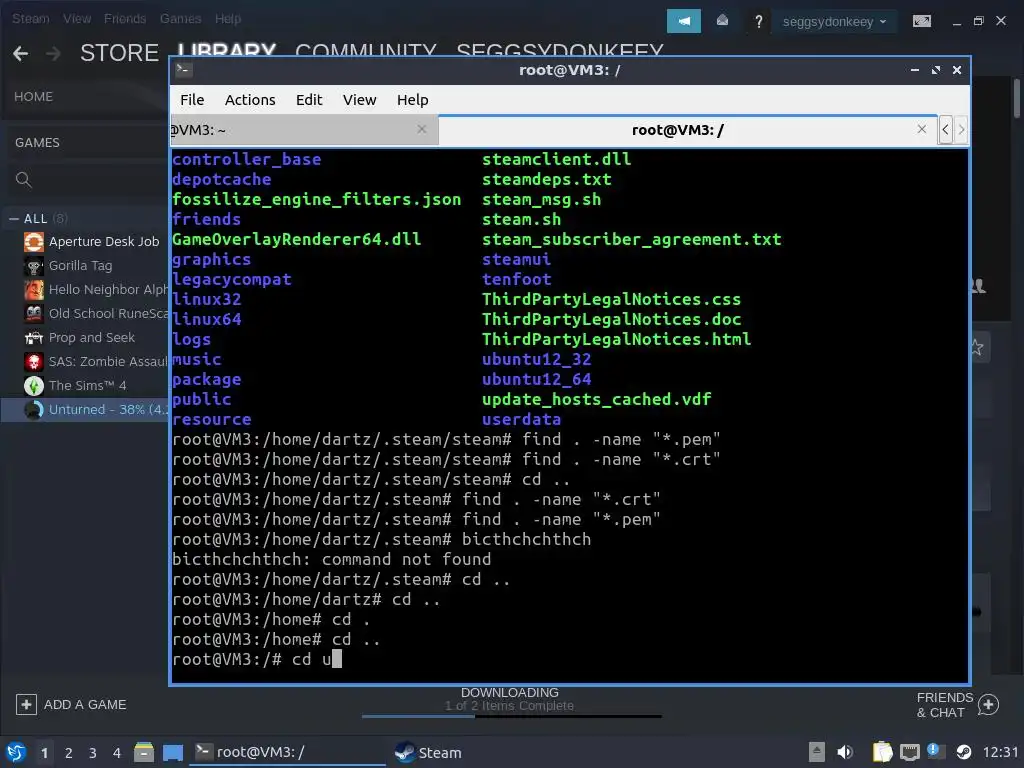Click the Friends & Chat plus icon
The height and width of the screenshot is (768, 1024).
click(x=988, y=705)
